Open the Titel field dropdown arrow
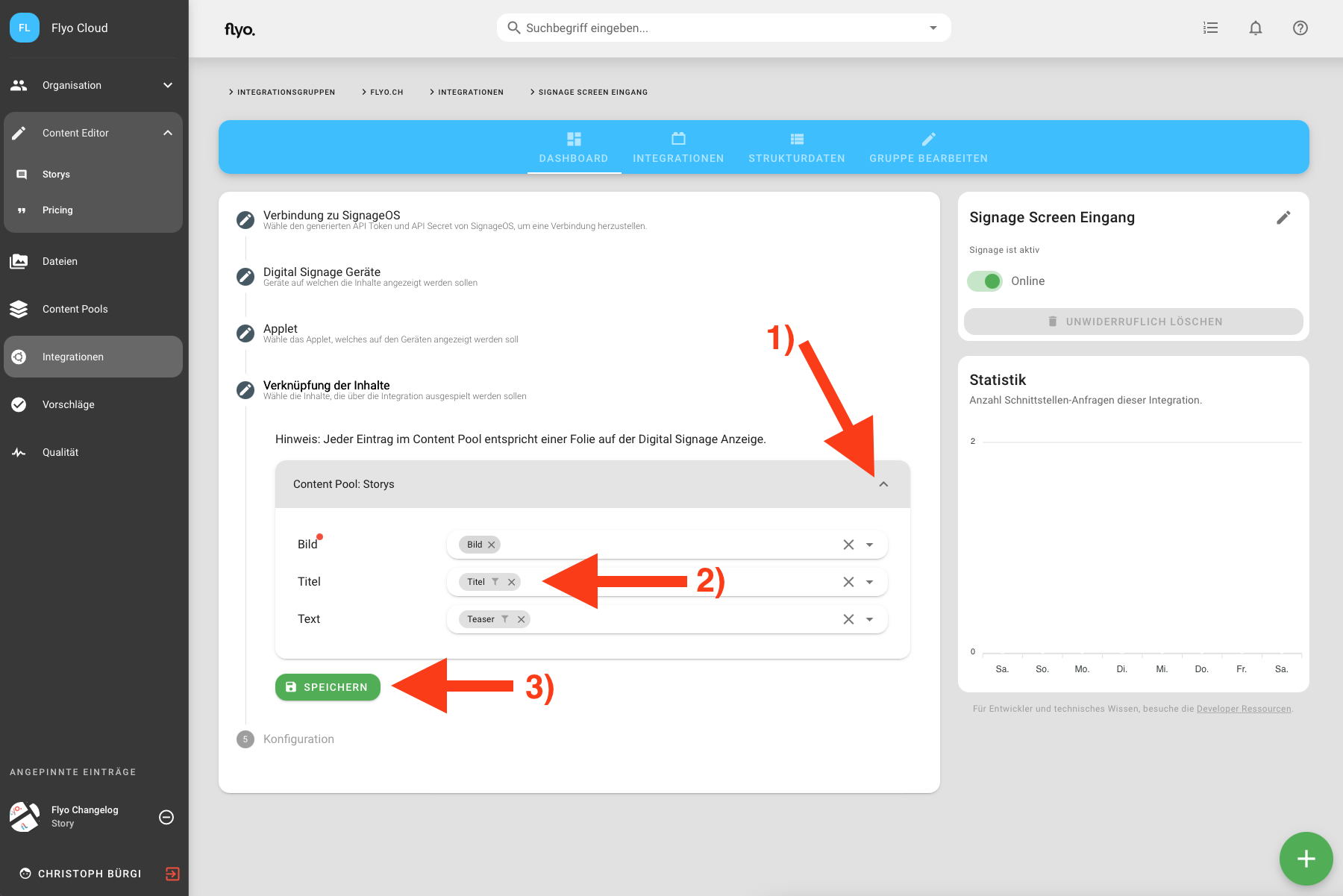 tap(869, 582)
